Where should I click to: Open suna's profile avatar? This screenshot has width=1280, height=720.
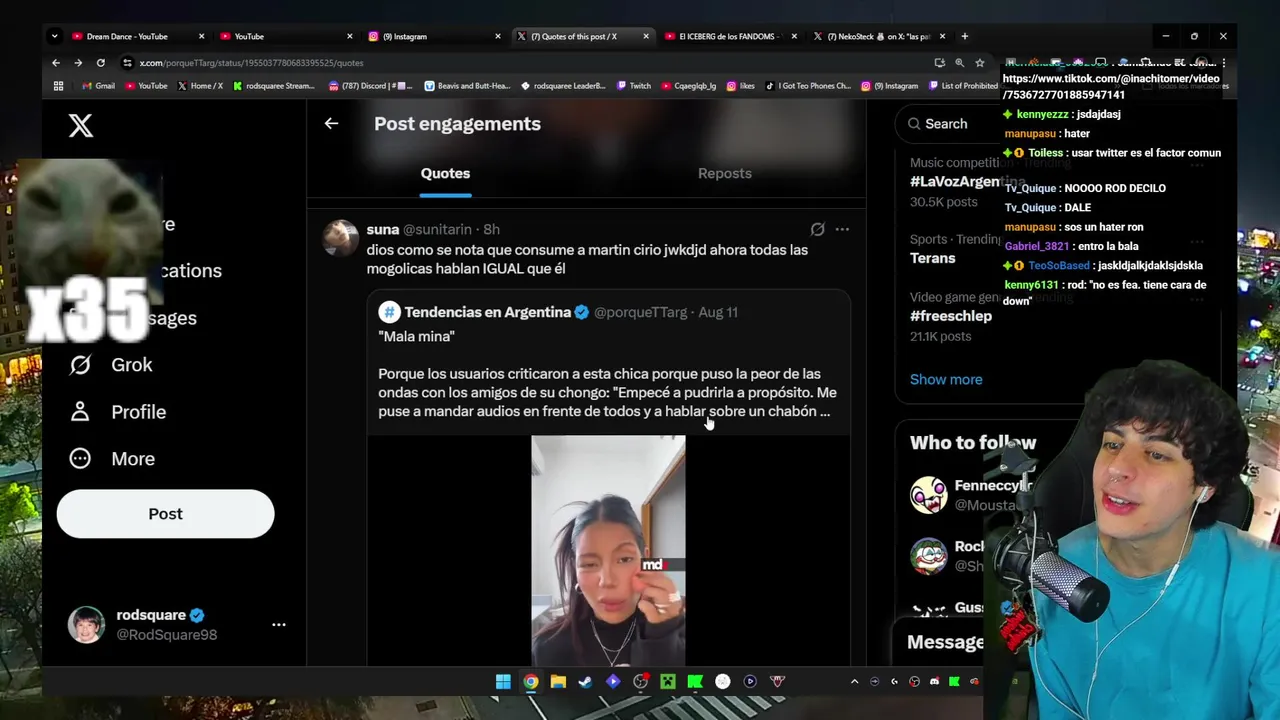[x=340, y=238]
